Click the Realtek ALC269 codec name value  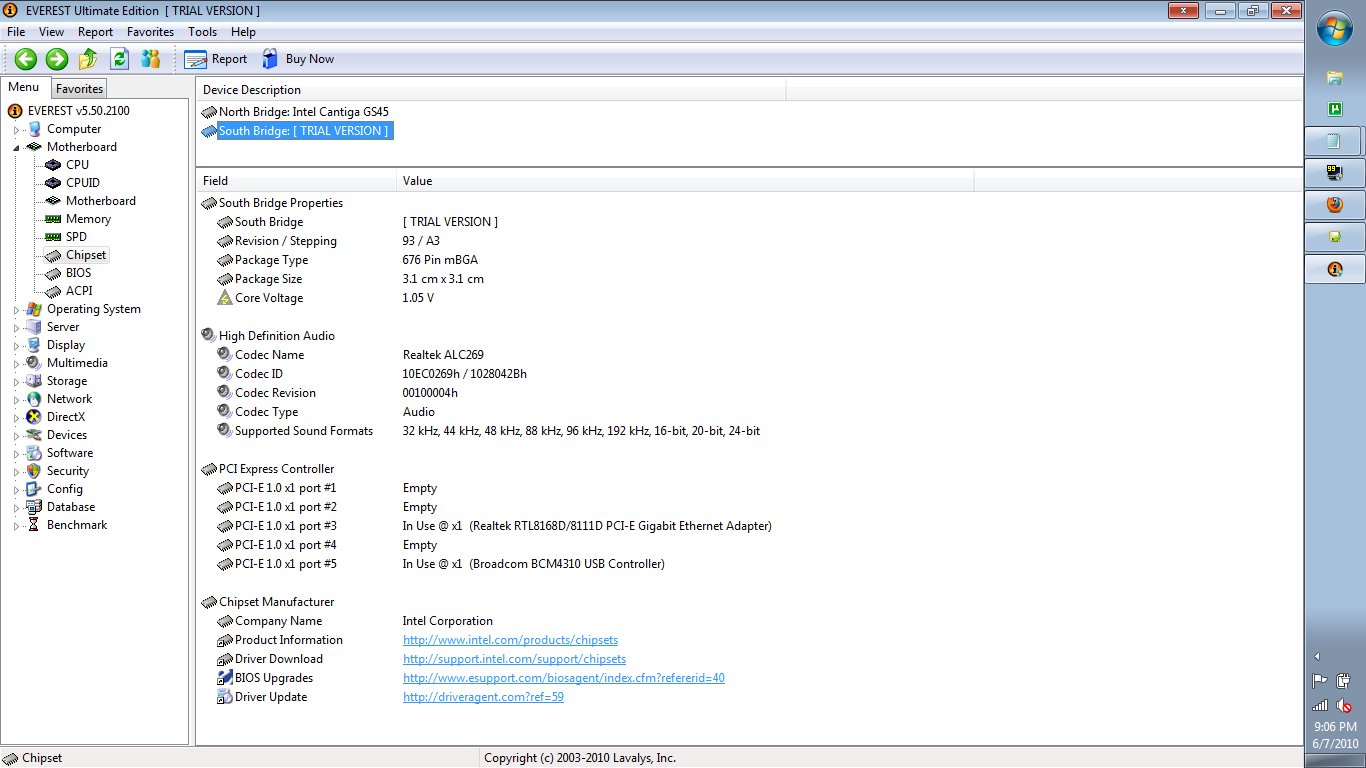[x=444, y=355]
